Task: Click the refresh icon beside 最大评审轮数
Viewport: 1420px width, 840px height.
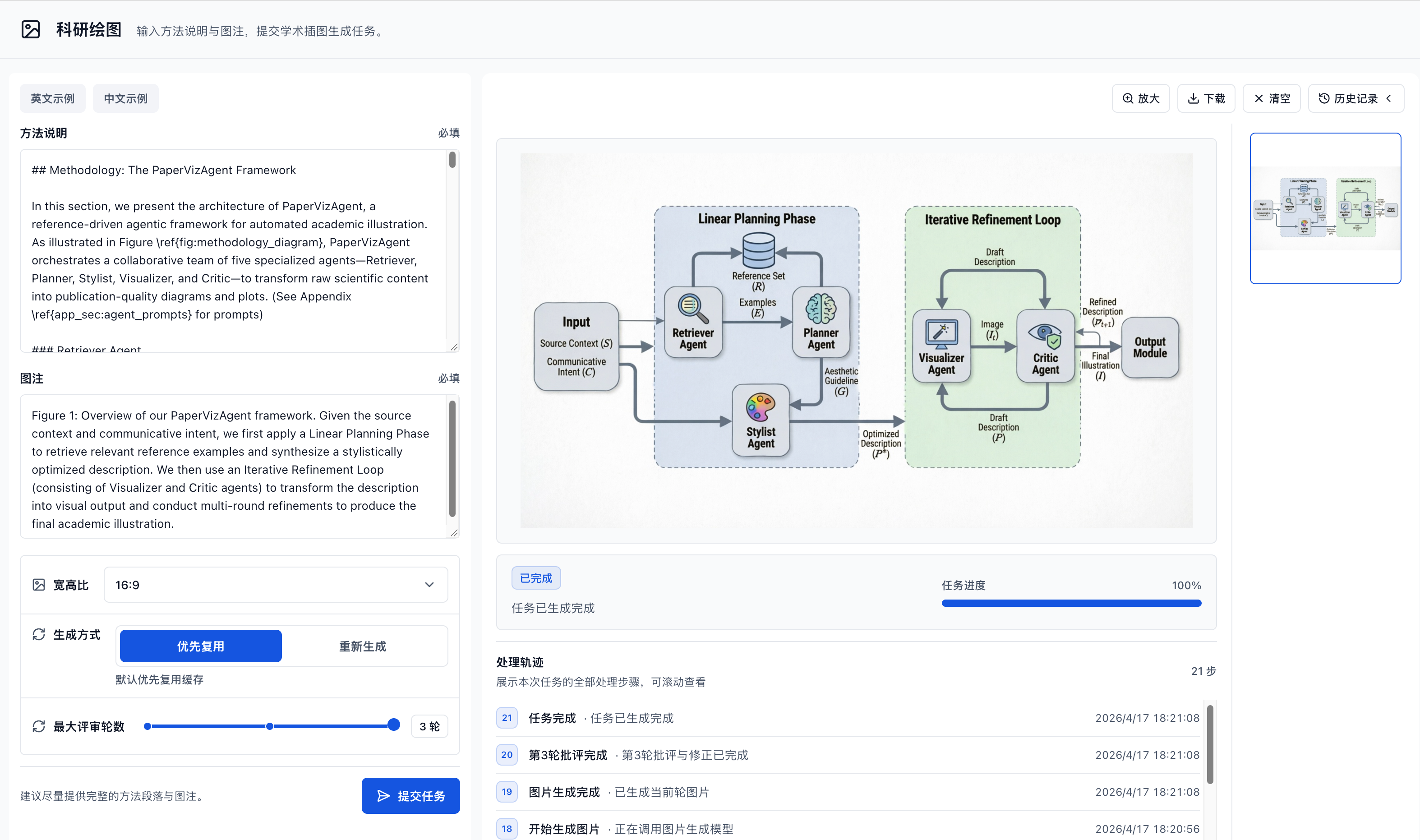Action: tap(38, 726)
